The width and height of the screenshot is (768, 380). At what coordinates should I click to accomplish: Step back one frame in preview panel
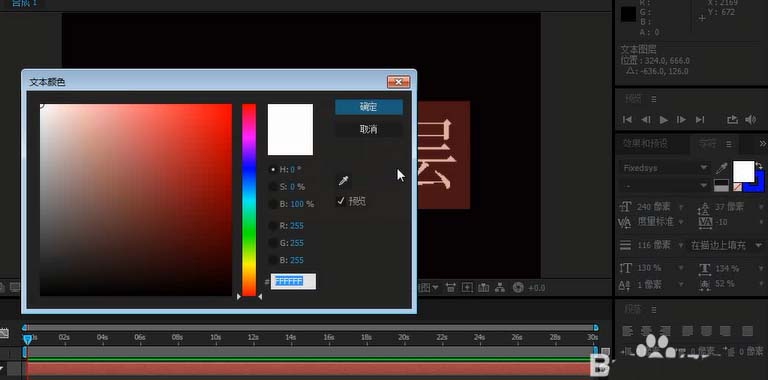[x=646, y=119]
